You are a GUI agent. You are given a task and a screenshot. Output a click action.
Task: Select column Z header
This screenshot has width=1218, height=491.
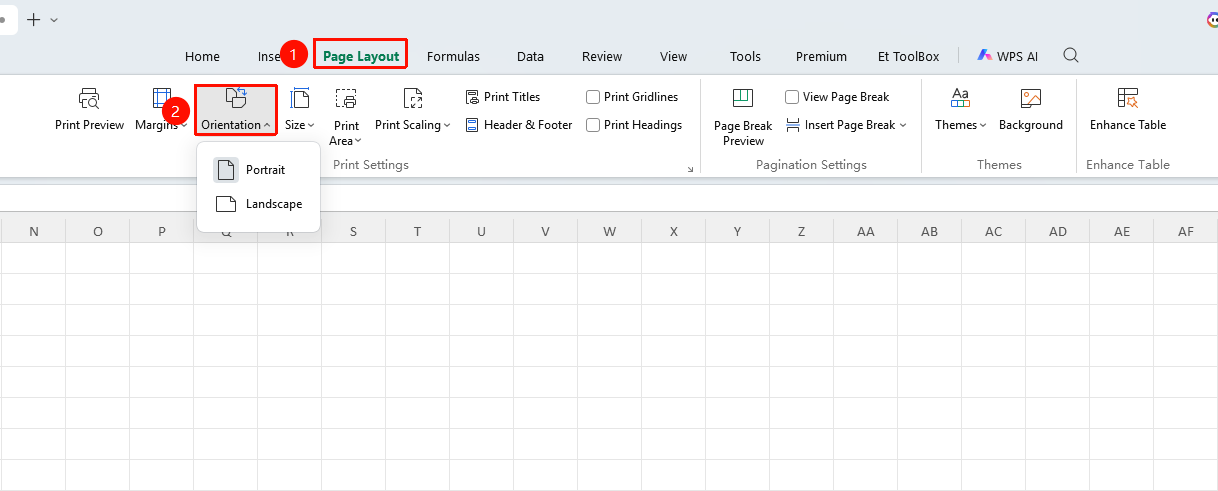click(x=801, y=231)
